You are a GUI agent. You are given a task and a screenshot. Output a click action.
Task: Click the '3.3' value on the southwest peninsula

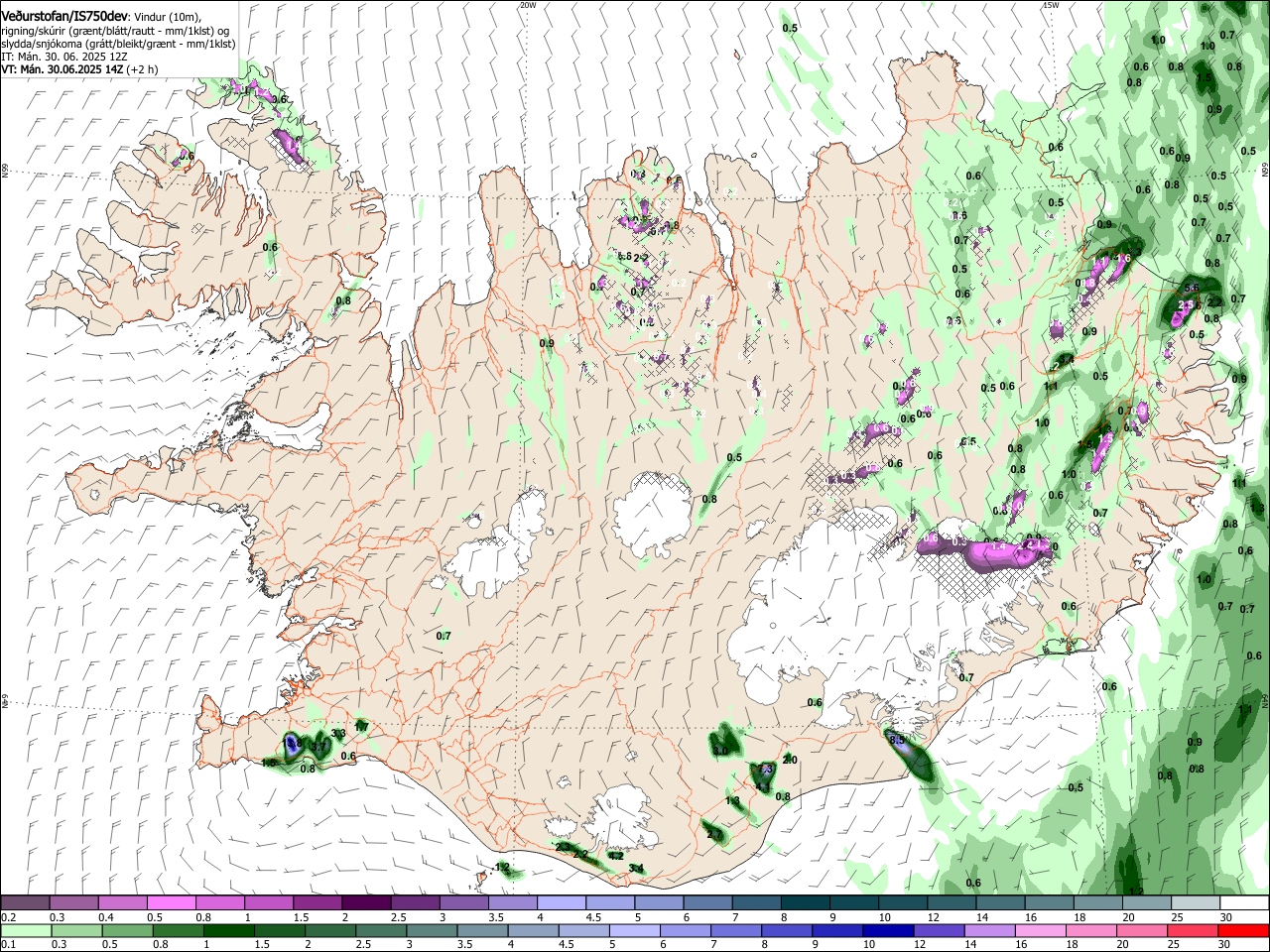(338, 734)
